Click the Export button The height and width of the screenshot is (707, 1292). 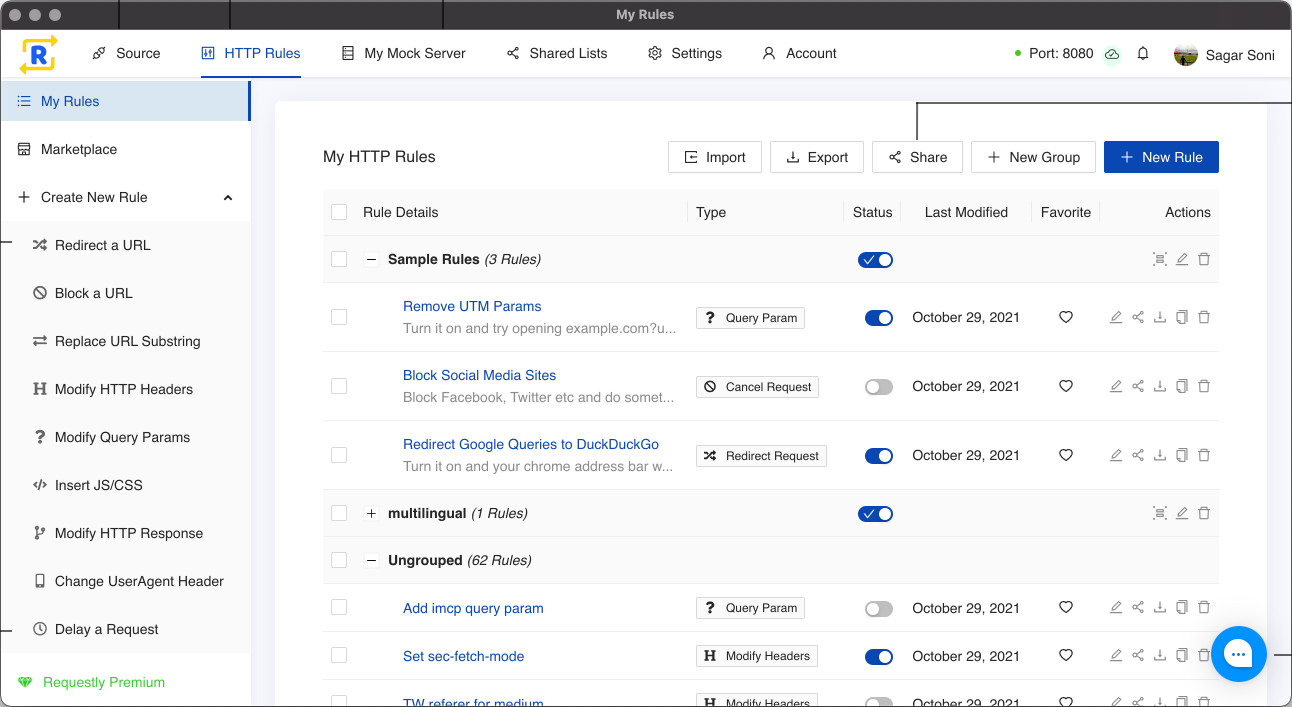pyautogui.click(x=817, y=157)
